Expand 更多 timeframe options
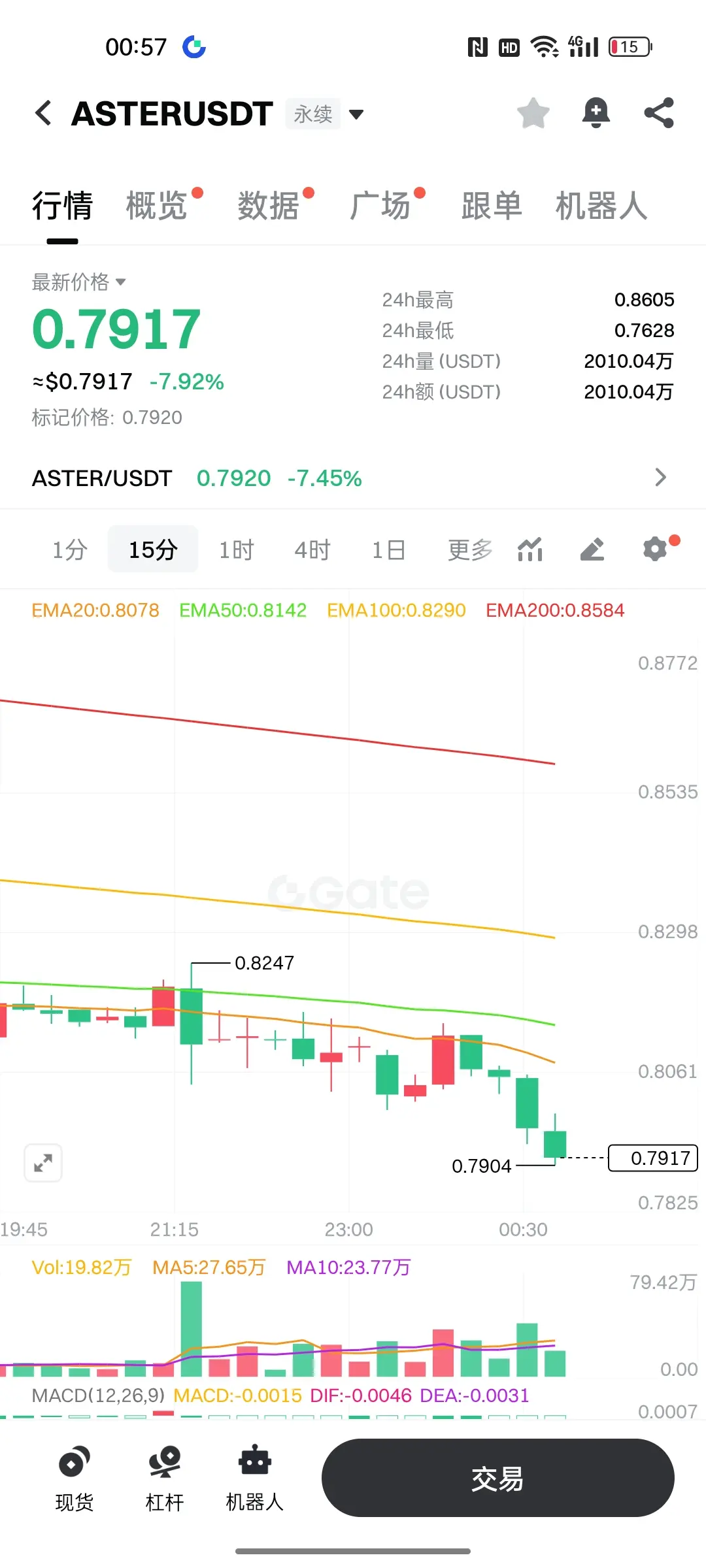This screenshot has width=706, height=1568. pyautogui.click(x=470, y=550)
